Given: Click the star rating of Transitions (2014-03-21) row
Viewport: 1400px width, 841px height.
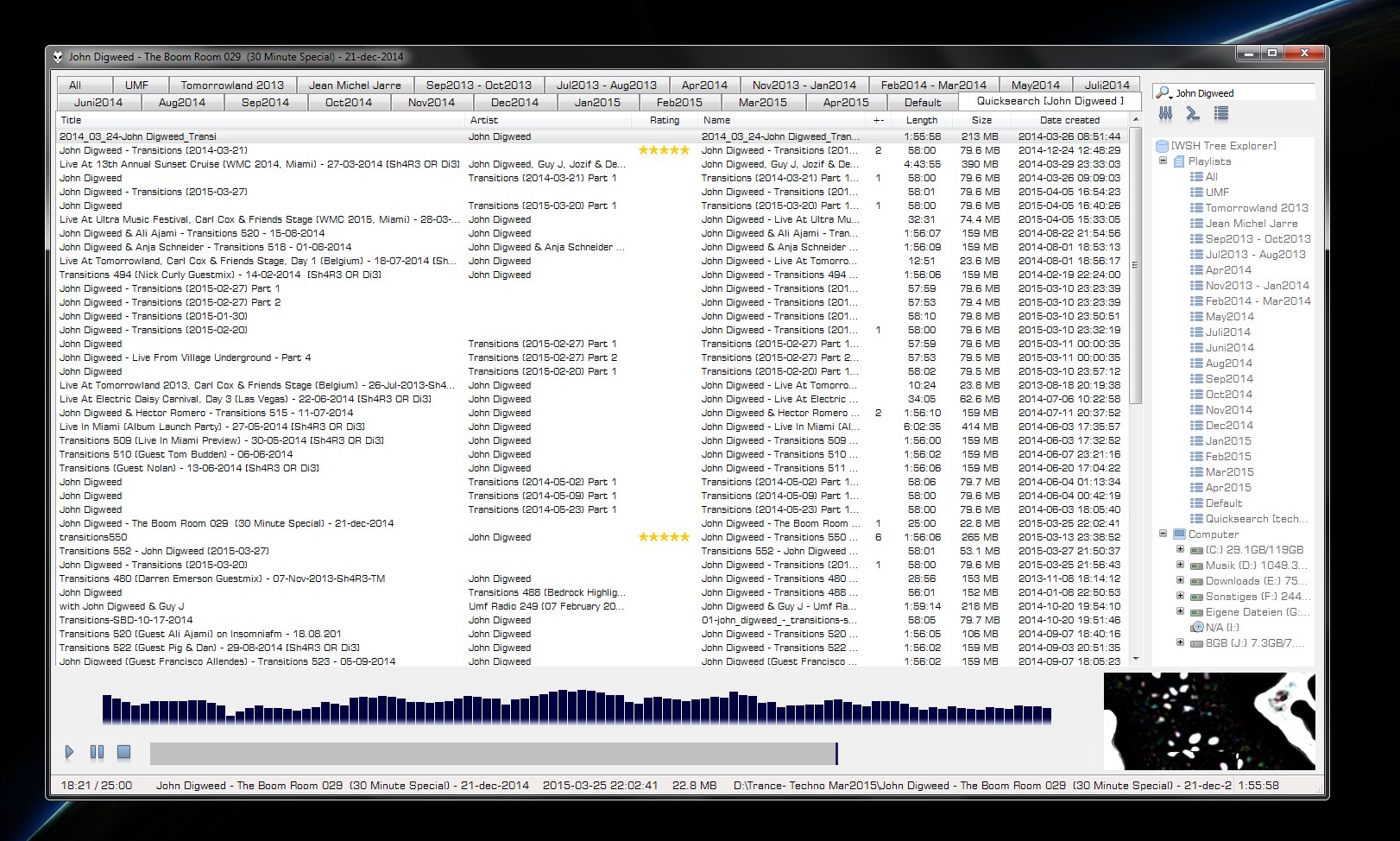Looking at the screenshot, I should (x=664, y=150).
